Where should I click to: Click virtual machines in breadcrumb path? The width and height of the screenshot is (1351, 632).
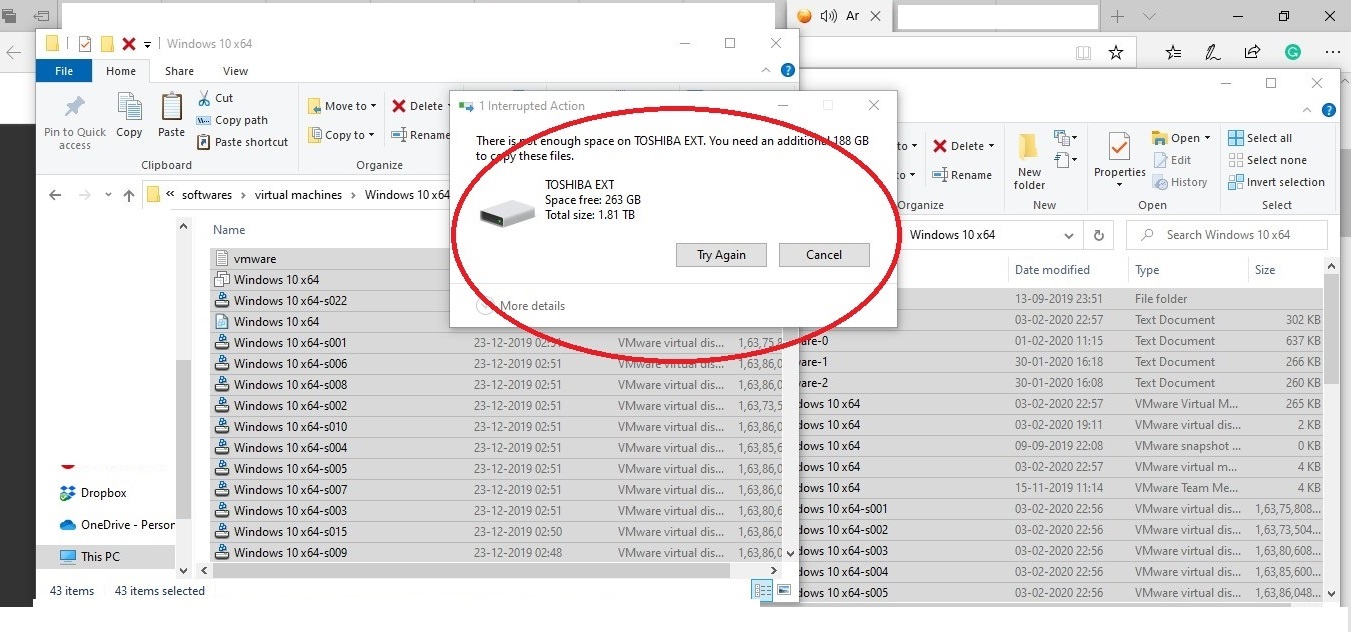coord(298,195)
